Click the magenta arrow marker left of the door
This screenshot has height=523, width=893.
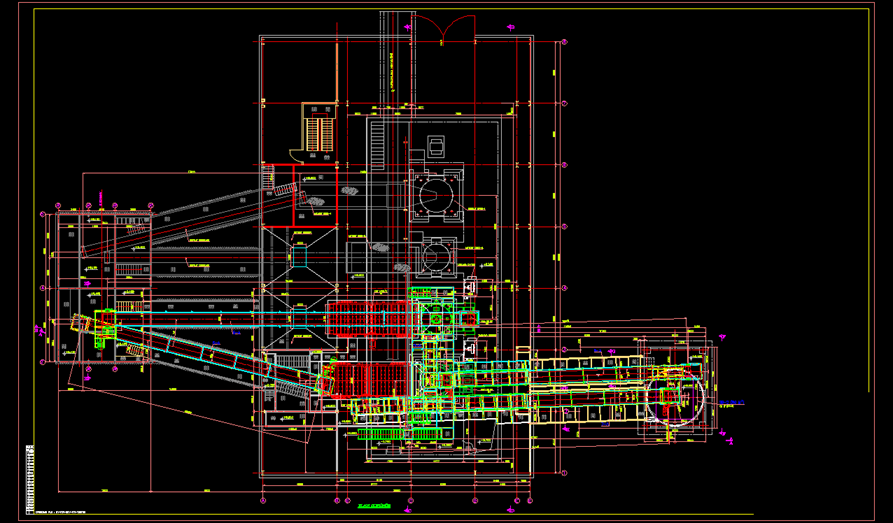click(x=405, y=25)
